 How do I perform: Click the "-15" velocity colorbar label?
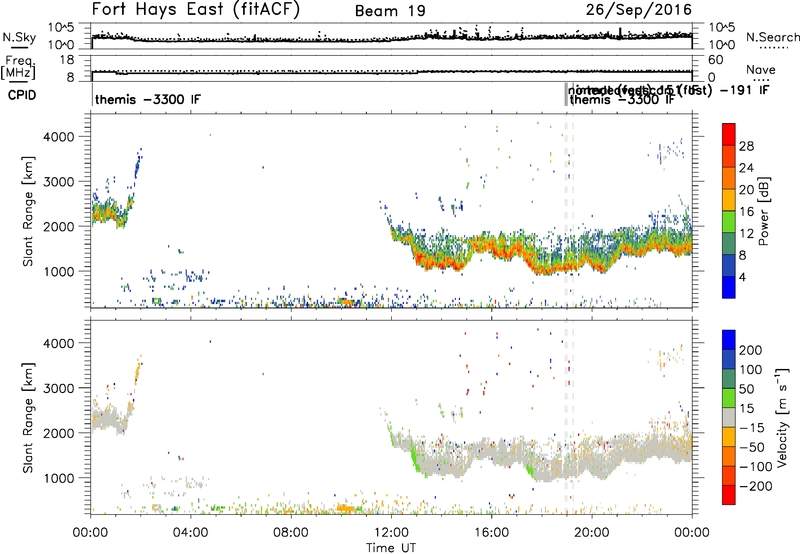pos(752,428)
